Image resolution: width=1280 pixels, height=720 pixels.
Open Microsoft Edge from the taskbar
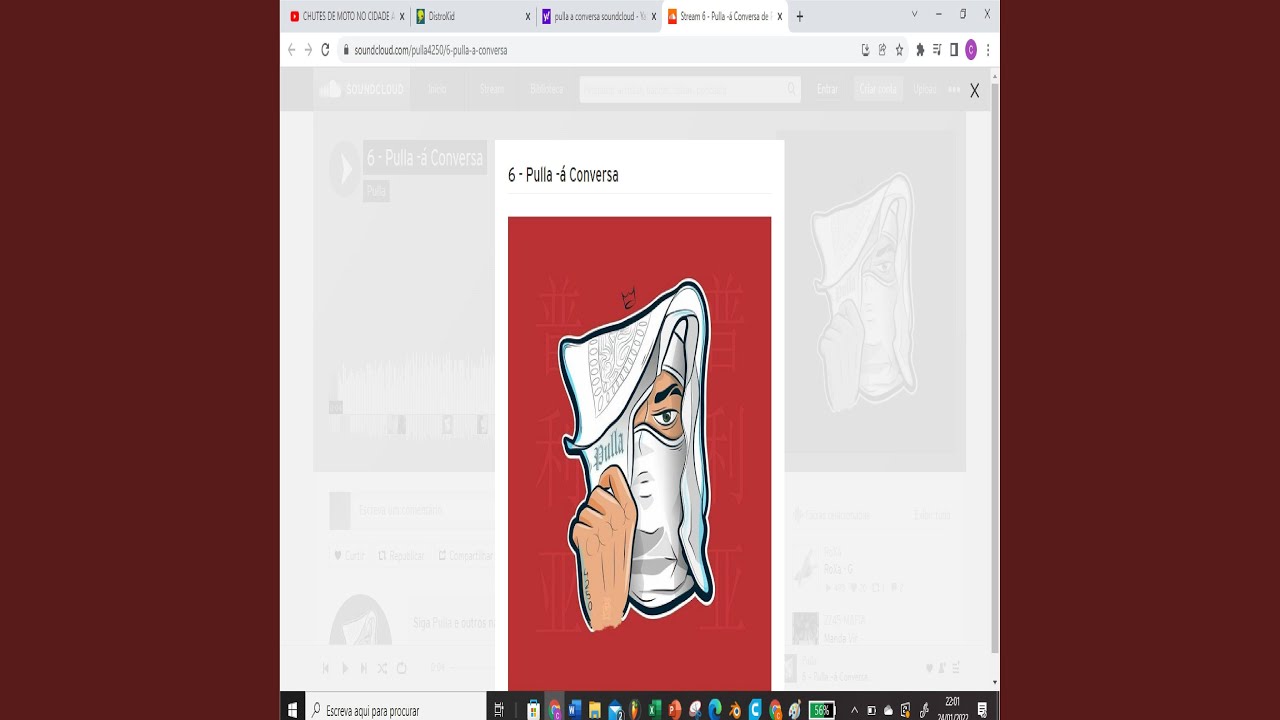click(715, 710)
